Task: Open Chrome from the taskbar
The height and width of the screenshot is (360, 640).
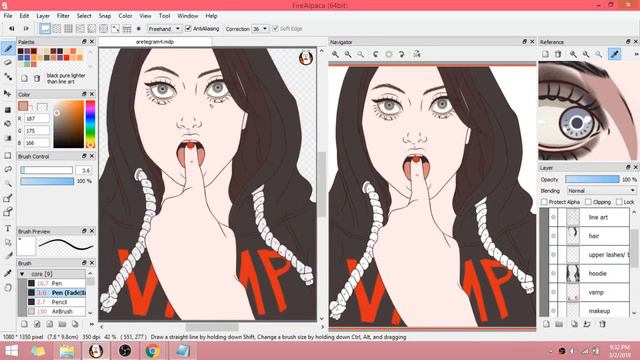Action: [153, 351]
